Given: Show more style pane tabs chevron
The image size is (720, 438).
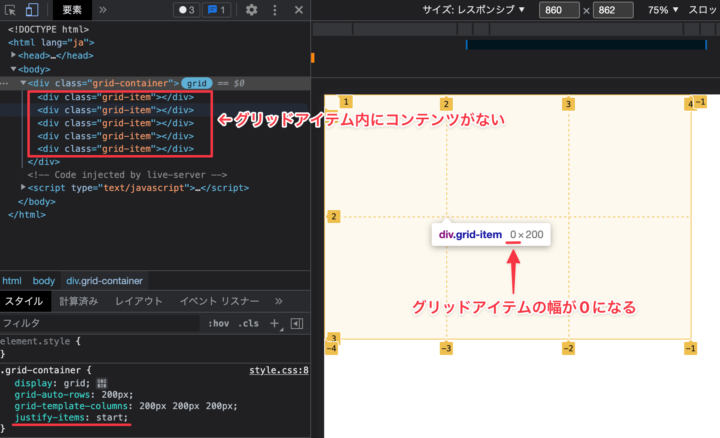Looking at the screenshot, I should (x=279, y=301).
